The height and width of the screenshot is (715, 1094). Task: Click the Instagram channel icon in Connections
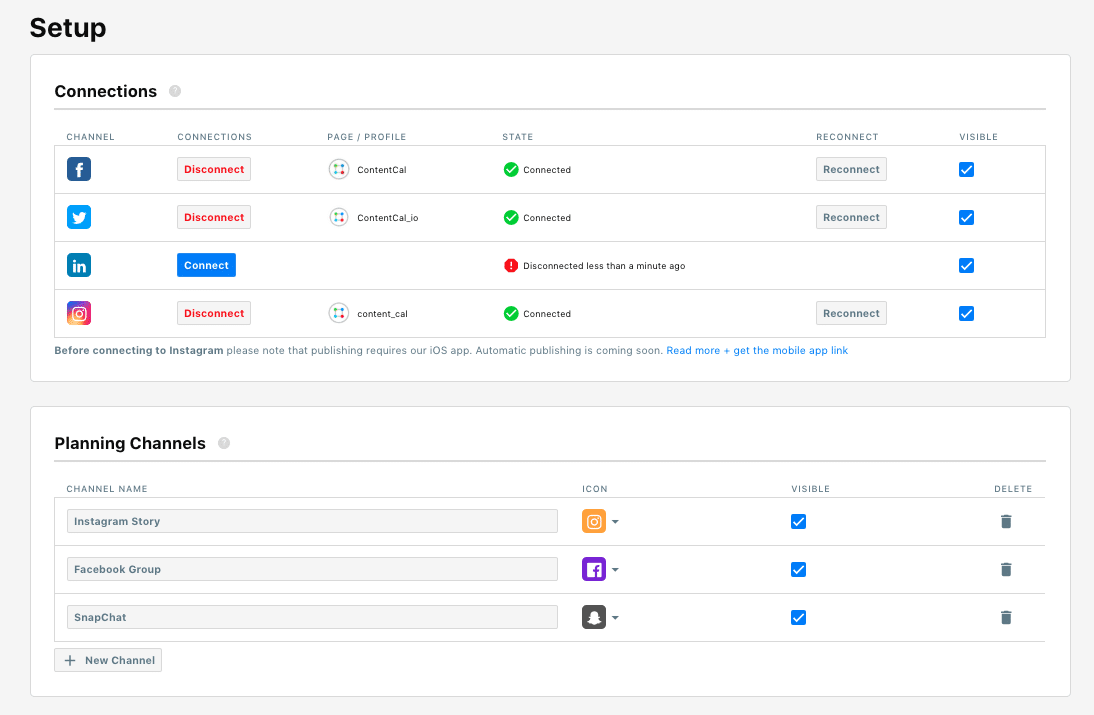79,313
